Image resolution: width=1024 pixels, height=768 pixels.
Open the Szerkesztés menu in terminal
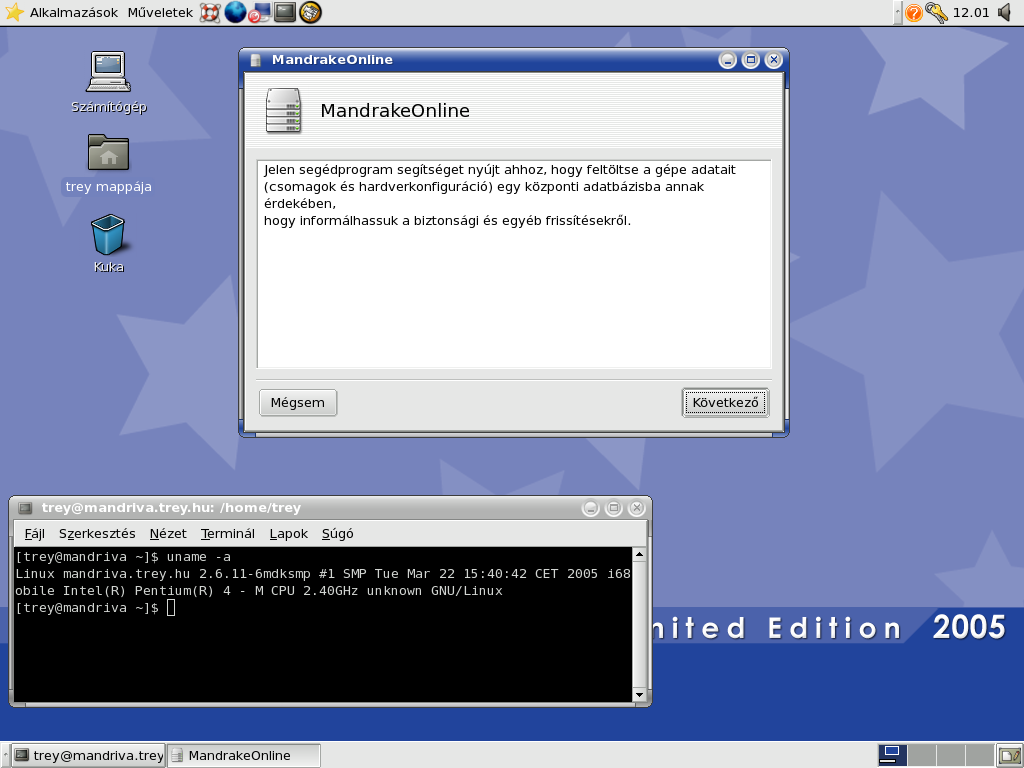[x=97, y=534]
